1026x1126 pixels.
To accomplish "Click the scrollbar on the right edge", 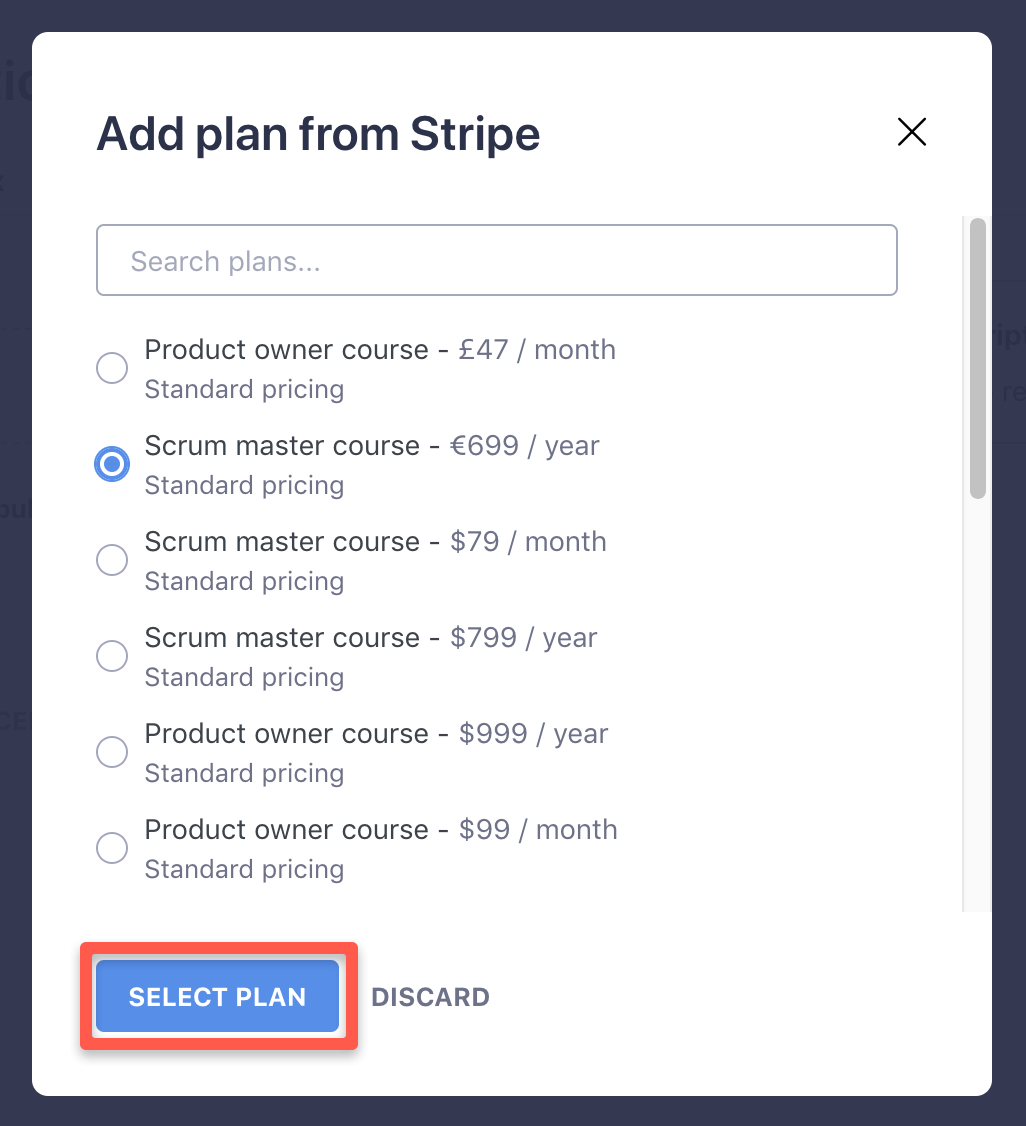I will (975, 350).
